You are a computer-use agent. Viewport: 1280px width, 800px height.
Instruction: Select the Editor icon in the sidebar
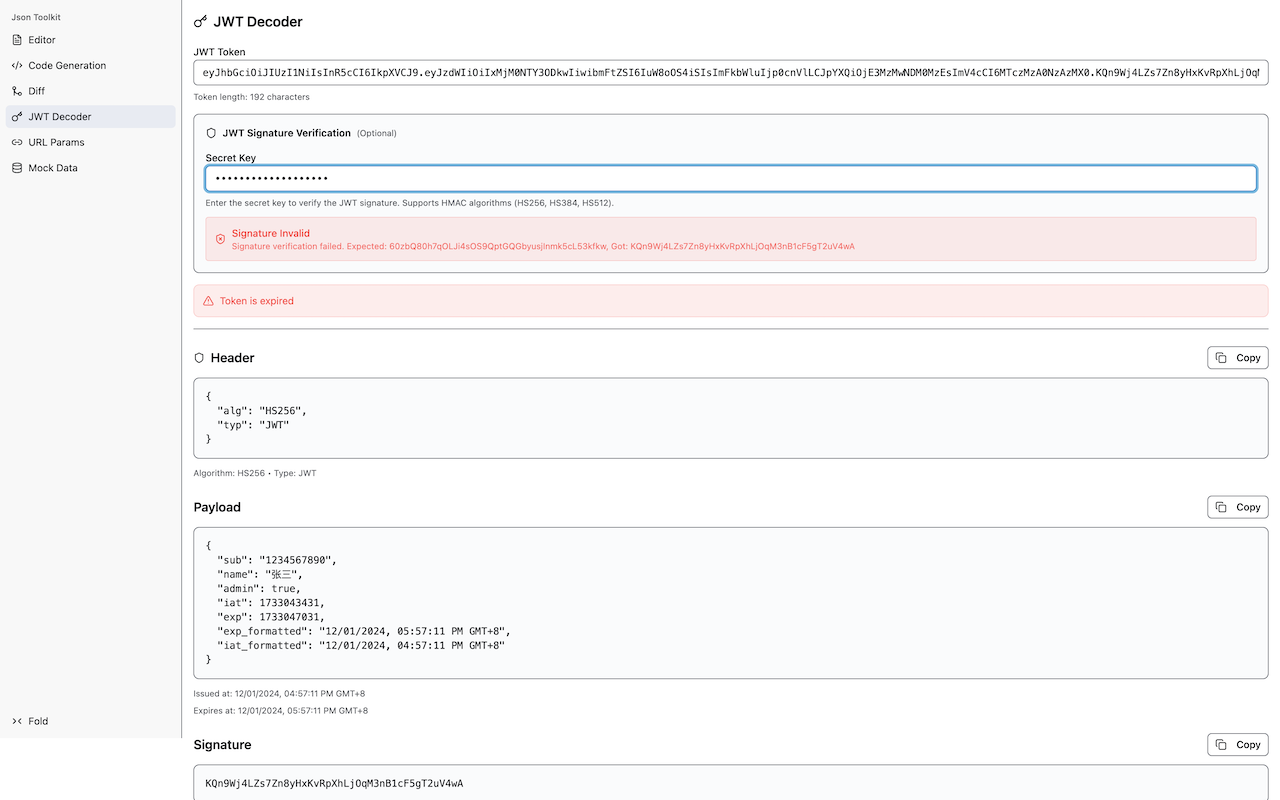[16, 40]
